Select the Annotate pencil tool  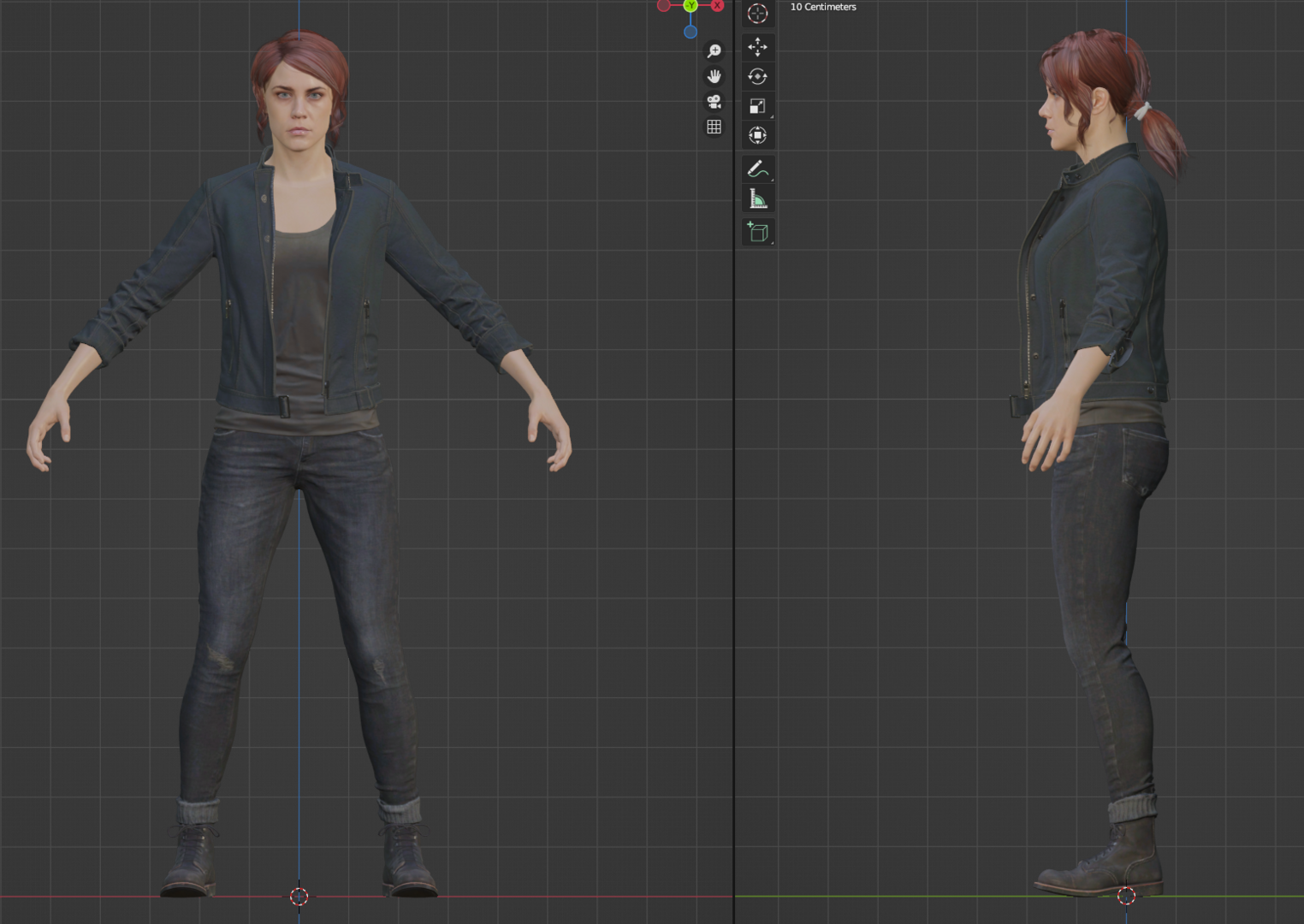757,169
